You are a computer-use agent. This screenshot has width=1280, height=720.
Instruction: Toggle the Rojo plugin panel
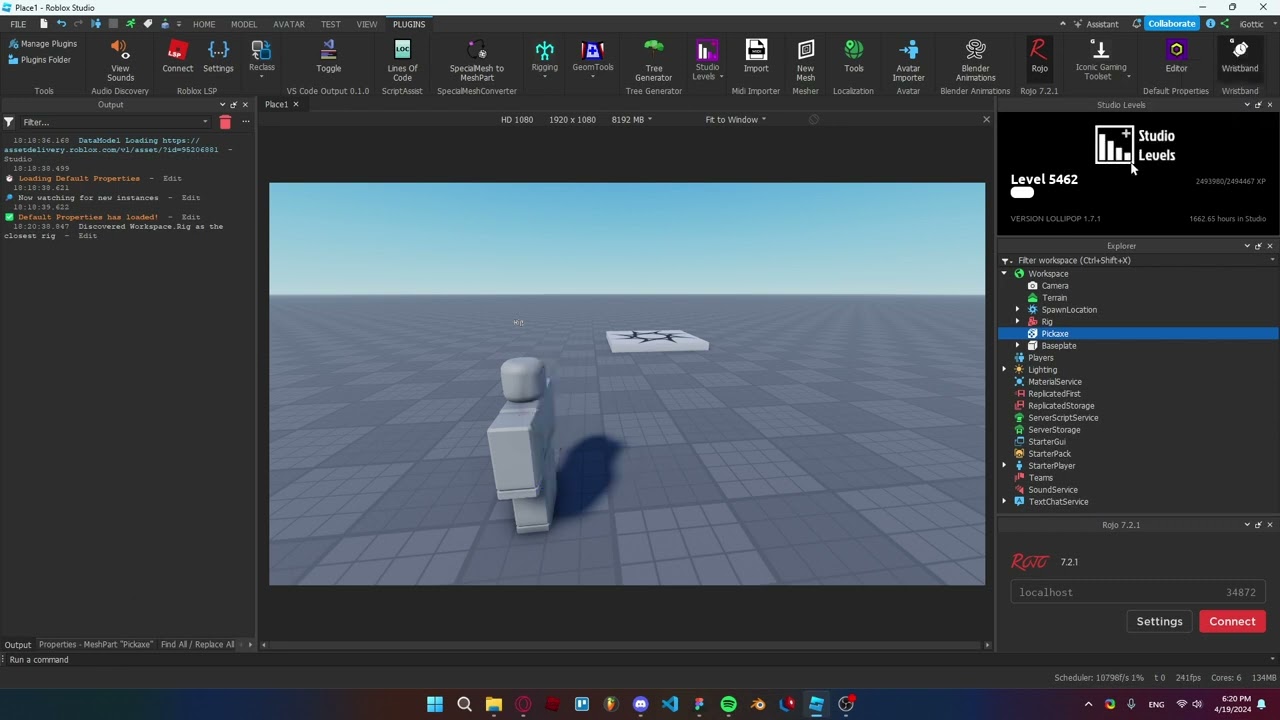point(1039,57)
